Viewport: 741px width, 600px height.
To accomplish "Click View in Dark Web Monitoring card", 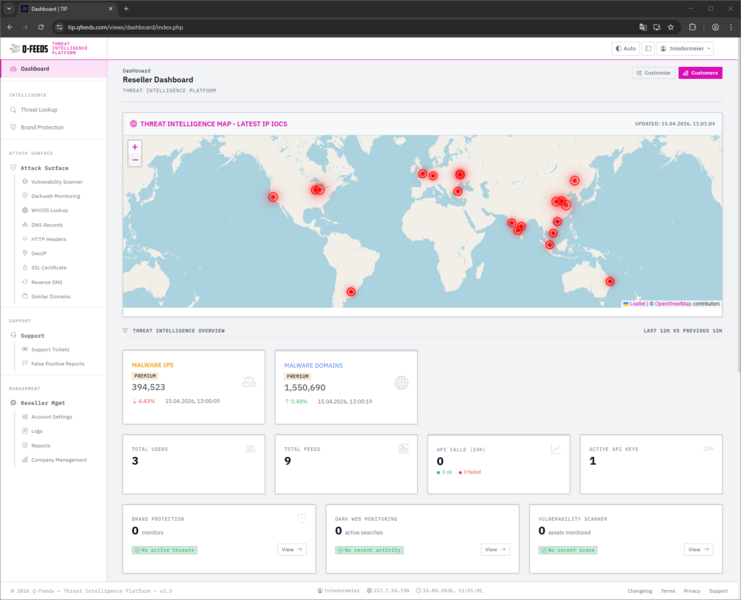I will tap(495, 549).
